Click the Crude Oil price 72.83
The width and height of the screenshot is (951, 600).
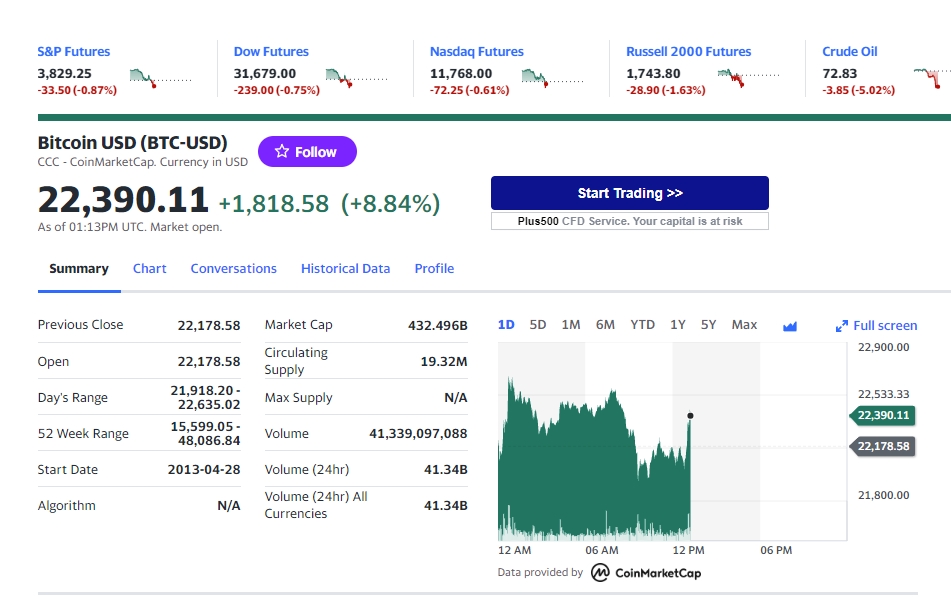pyautogui.click(x=839, y=73)
